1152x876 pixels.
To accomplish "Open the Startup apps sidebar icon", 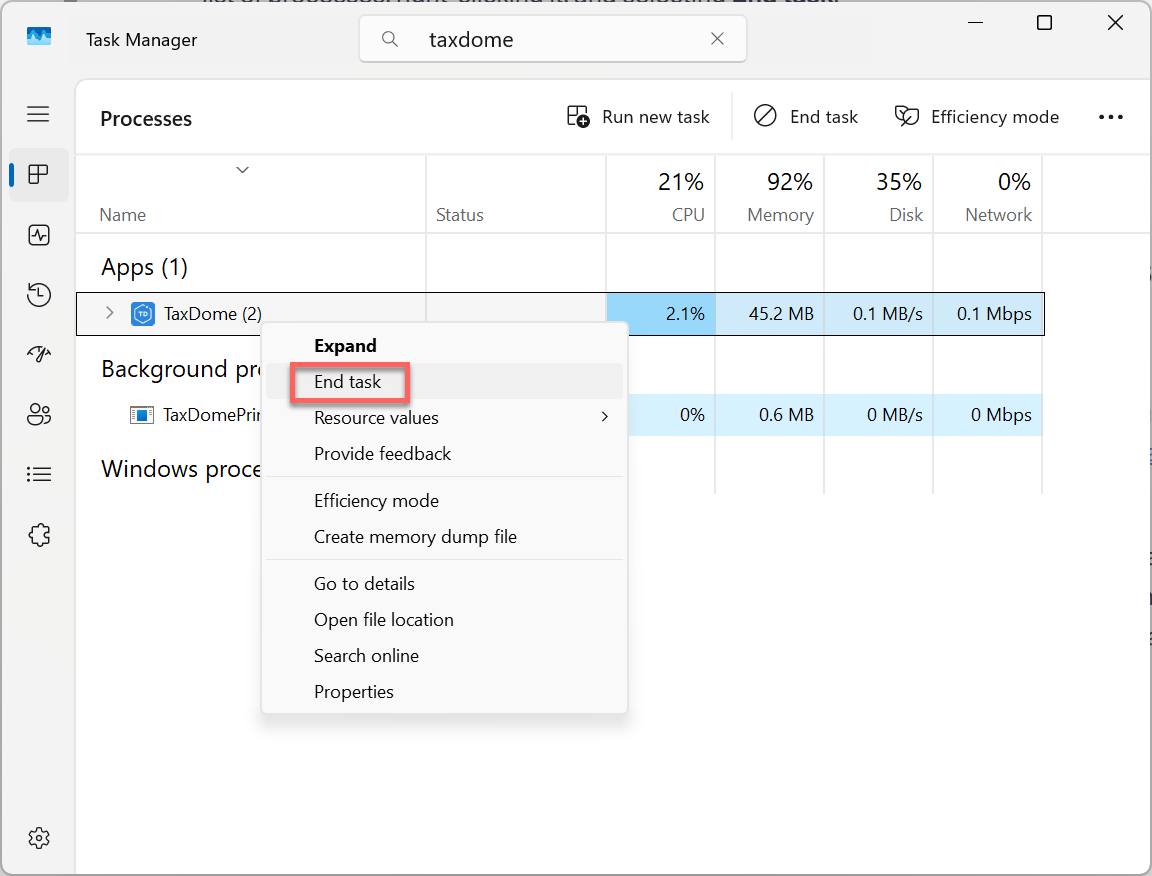I will pos(38,354).
